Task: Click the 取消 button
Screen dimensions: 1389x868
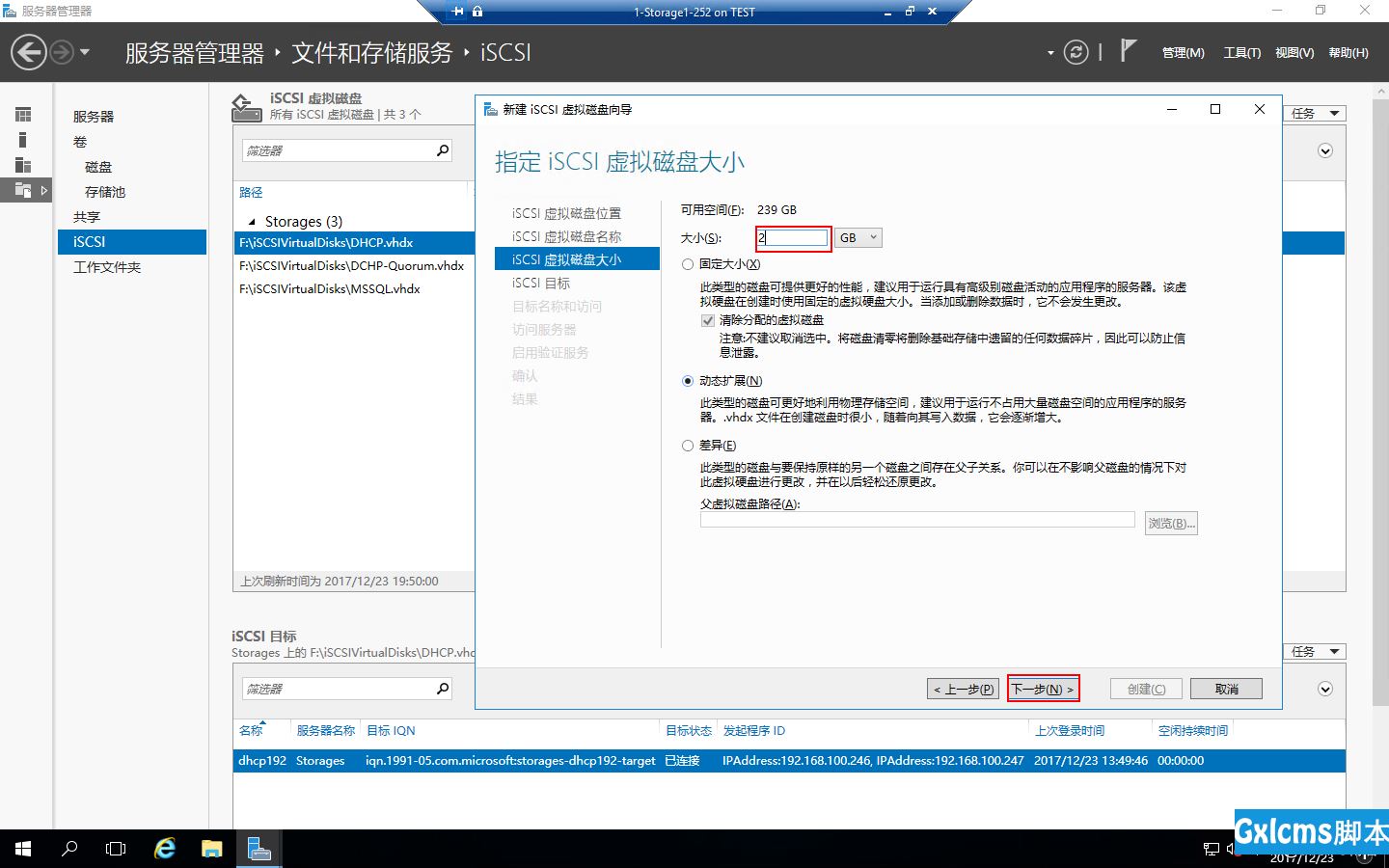Action: [x=1226, y=689]
